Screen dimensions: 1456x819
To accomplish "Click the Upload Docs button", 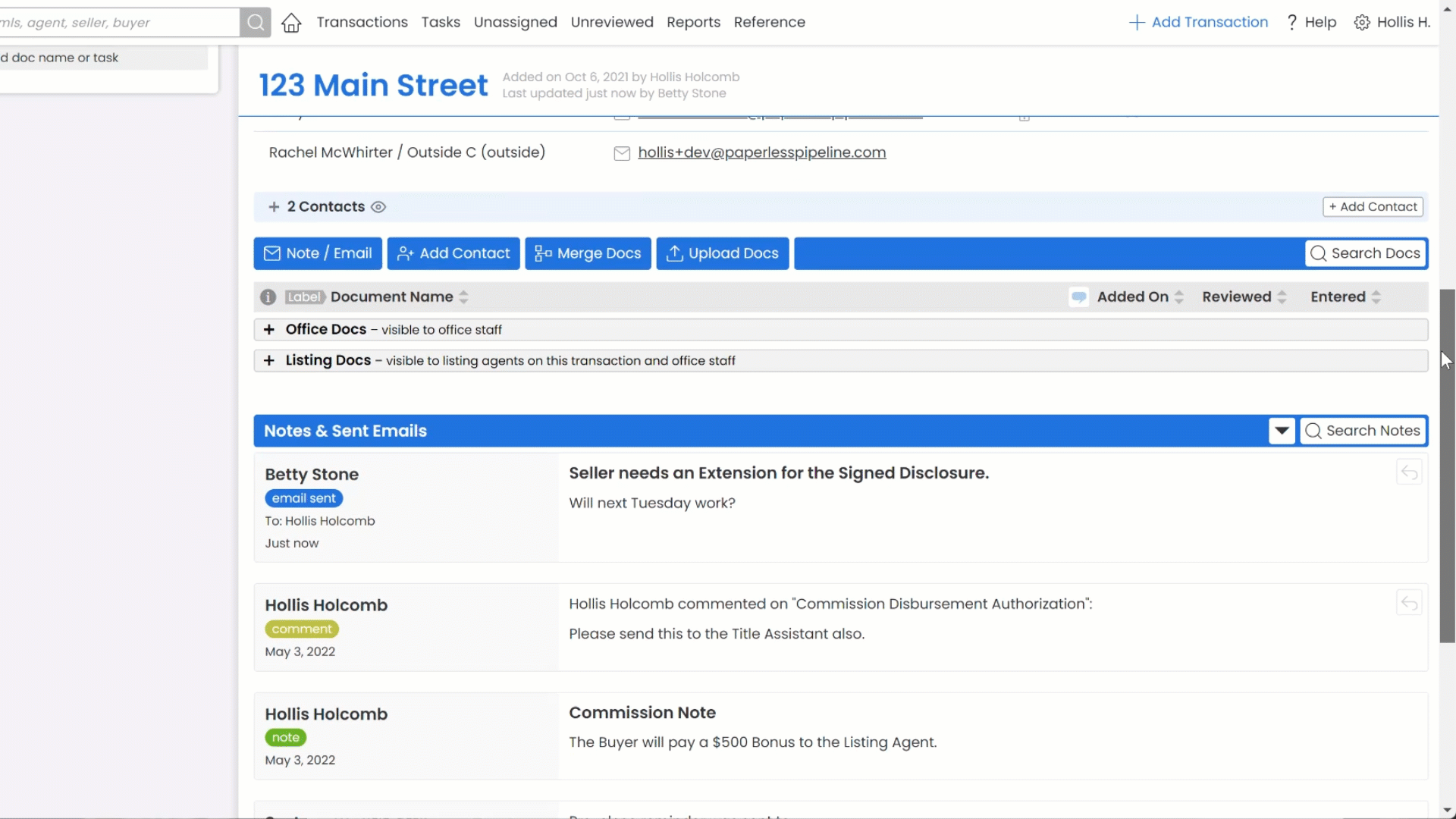I will [722, 253].
